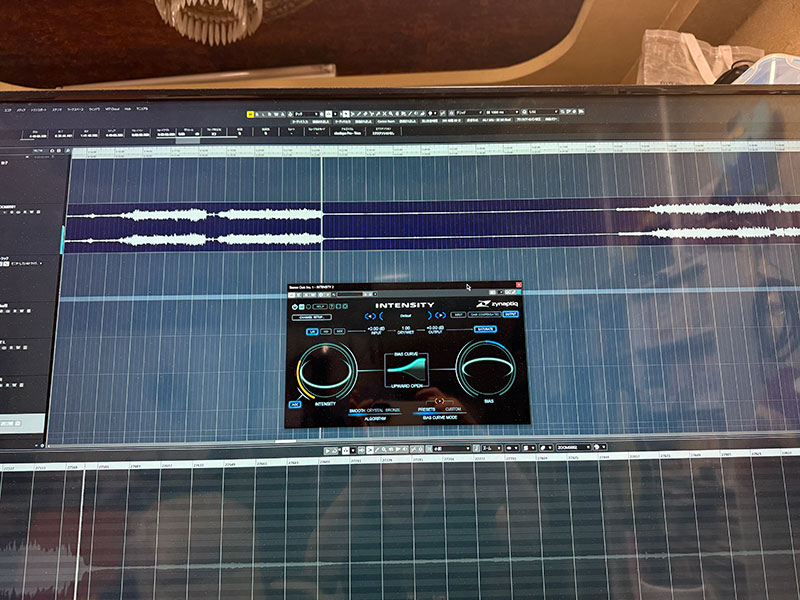Toggle the AGC button beside the Intensity knob
The height and width of the screenshot is (600, 800).
click(x=295, y=405)
